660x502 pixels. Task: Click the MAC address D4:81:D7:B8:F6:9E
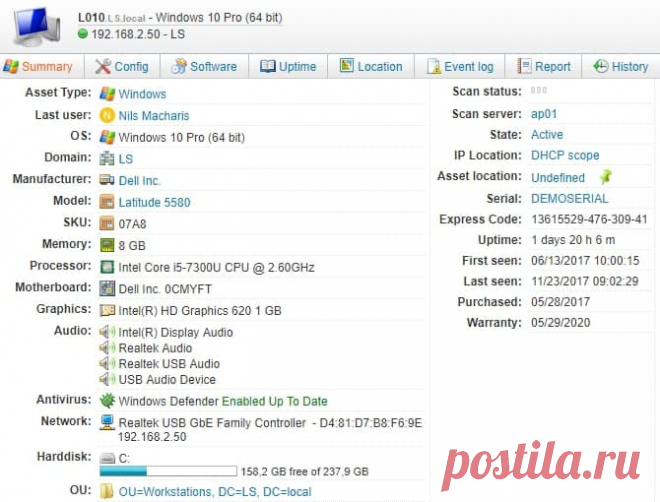click(x=370, y=422)
